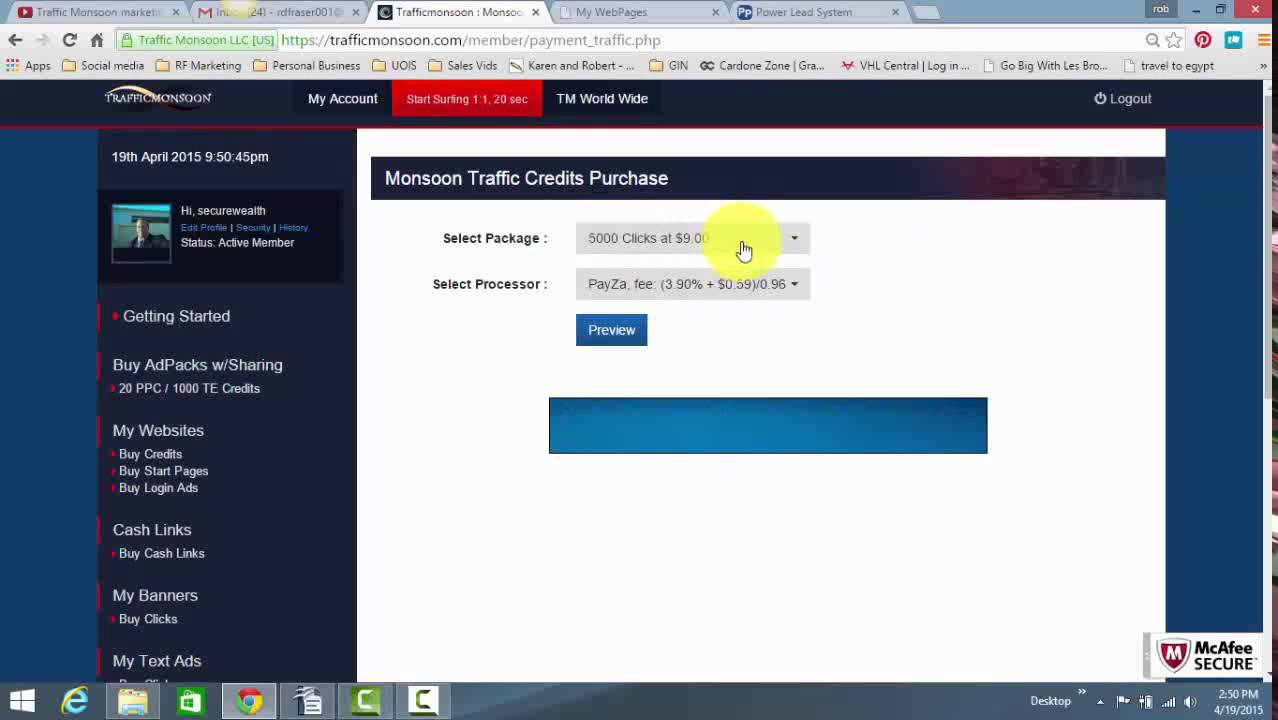
Task: Switch to Traffic Monsoon marketing YouTube tab
Action: (x=98, y=12)
